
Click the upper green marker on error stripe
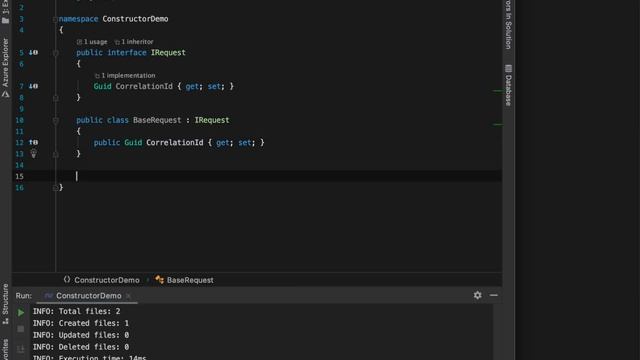498,91
